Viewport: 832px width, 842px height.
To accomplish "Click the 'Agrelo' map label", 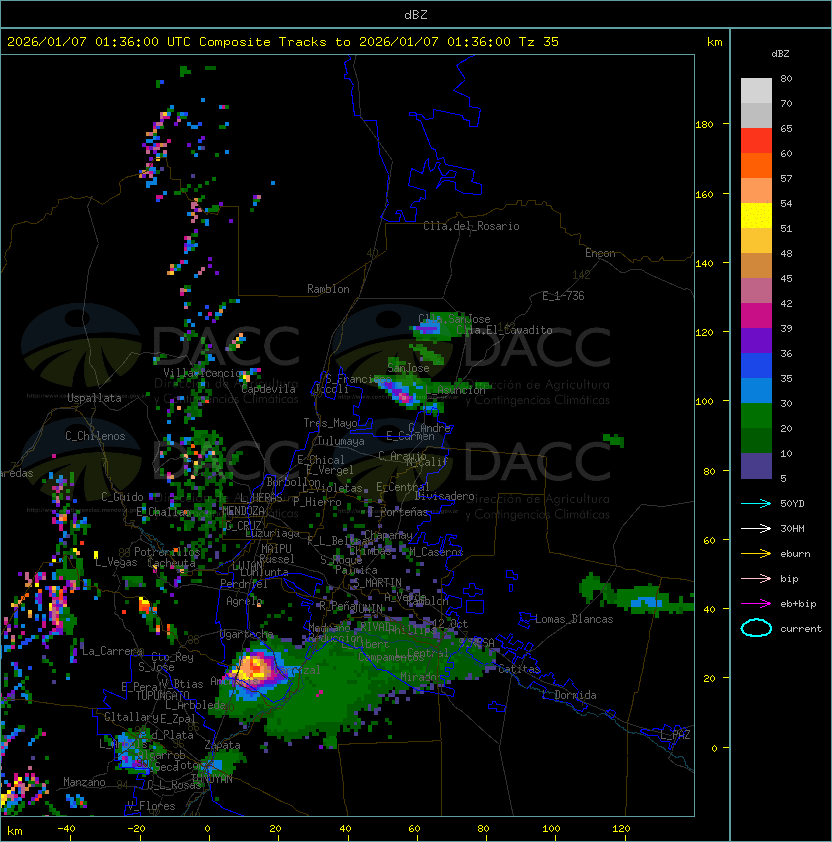I will [244, 601].
